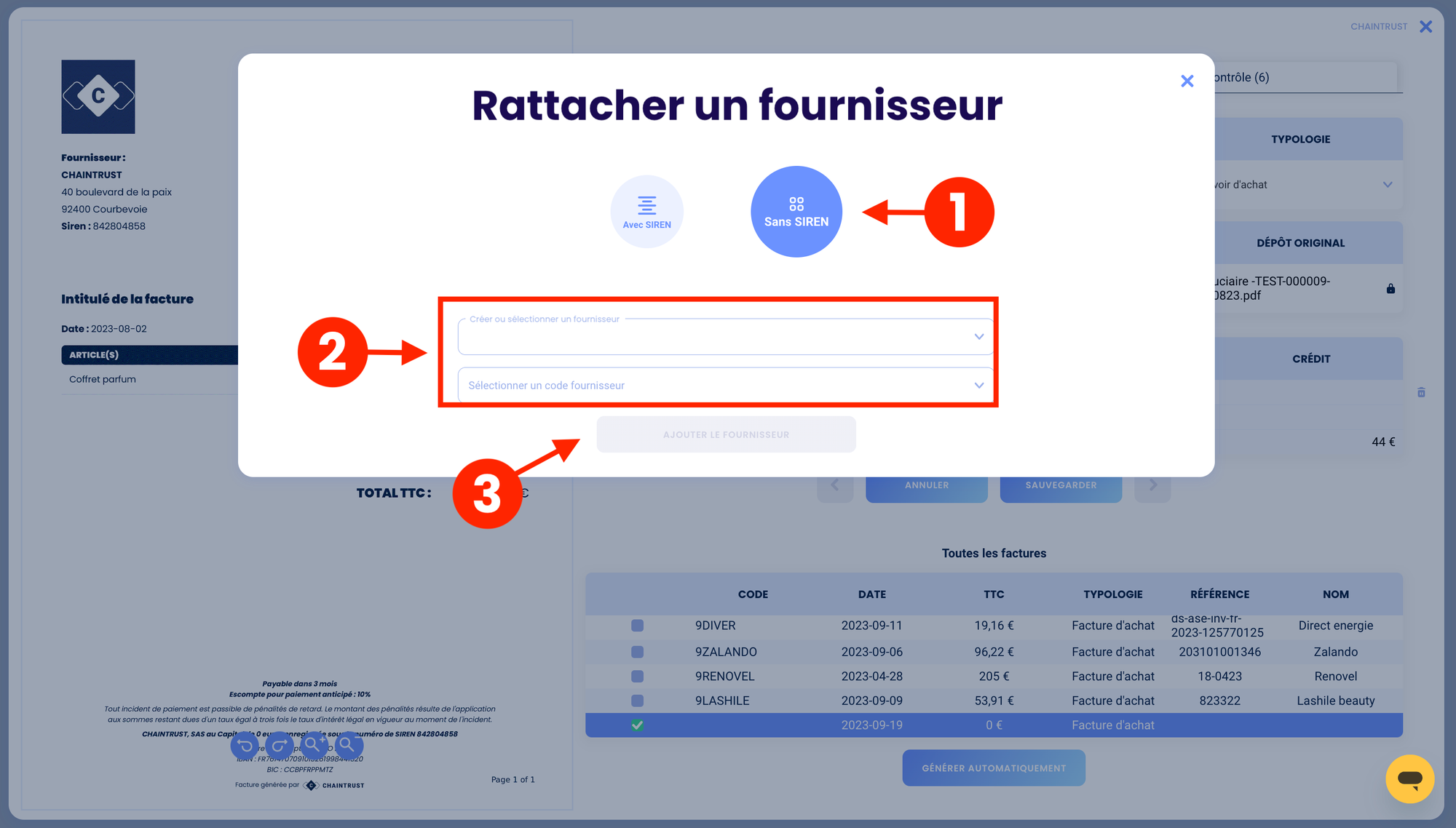Sort the table by CODE column header
This screenshot has width=1456, height=828.
753,594
